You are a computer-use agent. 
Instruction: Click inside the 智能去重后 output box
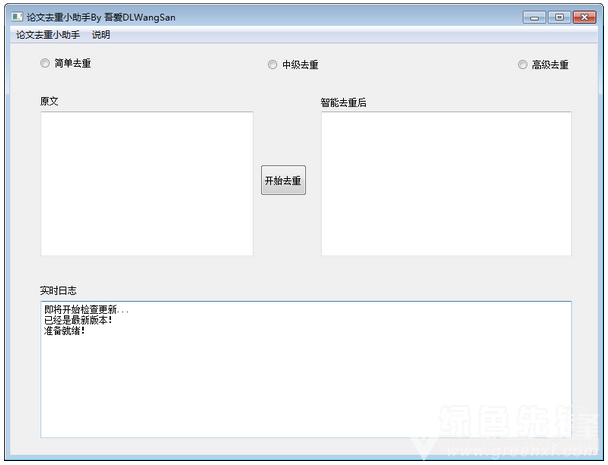point(446,183)
